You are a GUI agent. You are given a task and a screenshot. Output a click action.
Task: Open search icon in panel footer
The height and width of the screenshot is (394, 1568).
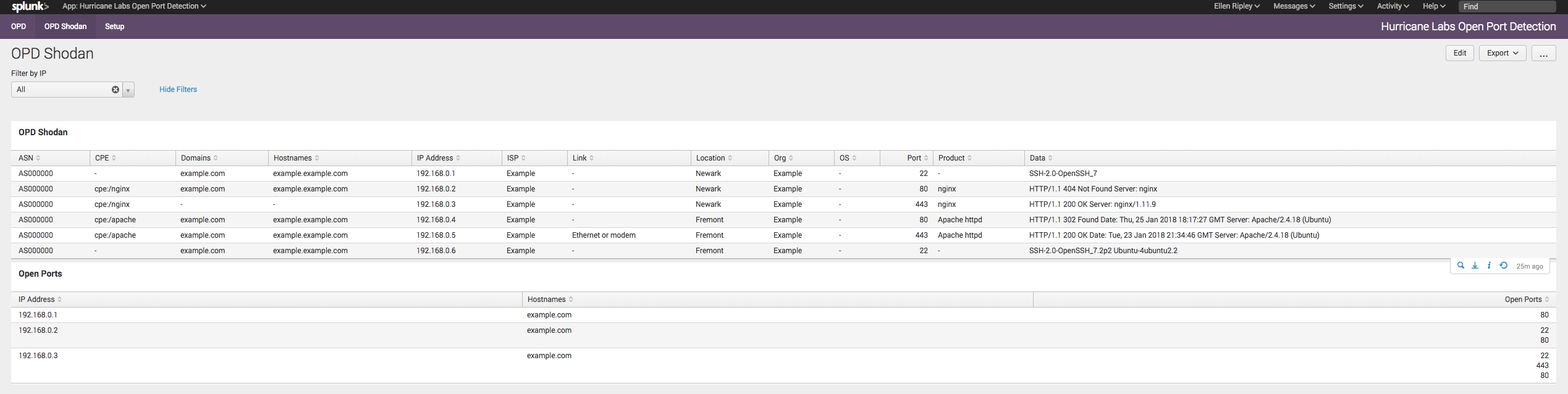[1461, 266]
